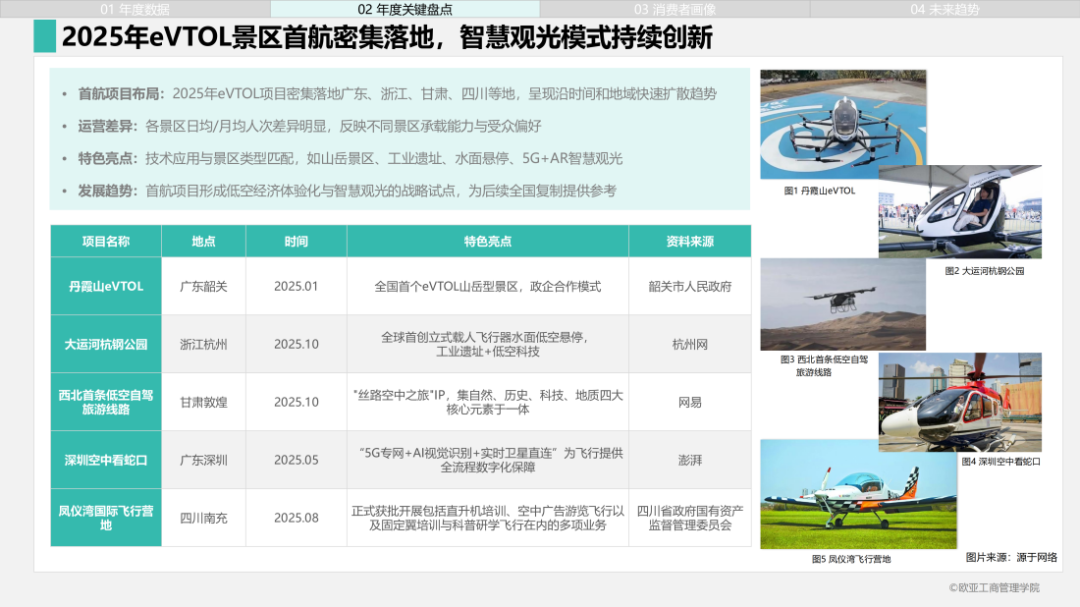Select the 大运河杭钢公园 aircraft photo
Screen dimensions: 1080x607
point(960,212)
